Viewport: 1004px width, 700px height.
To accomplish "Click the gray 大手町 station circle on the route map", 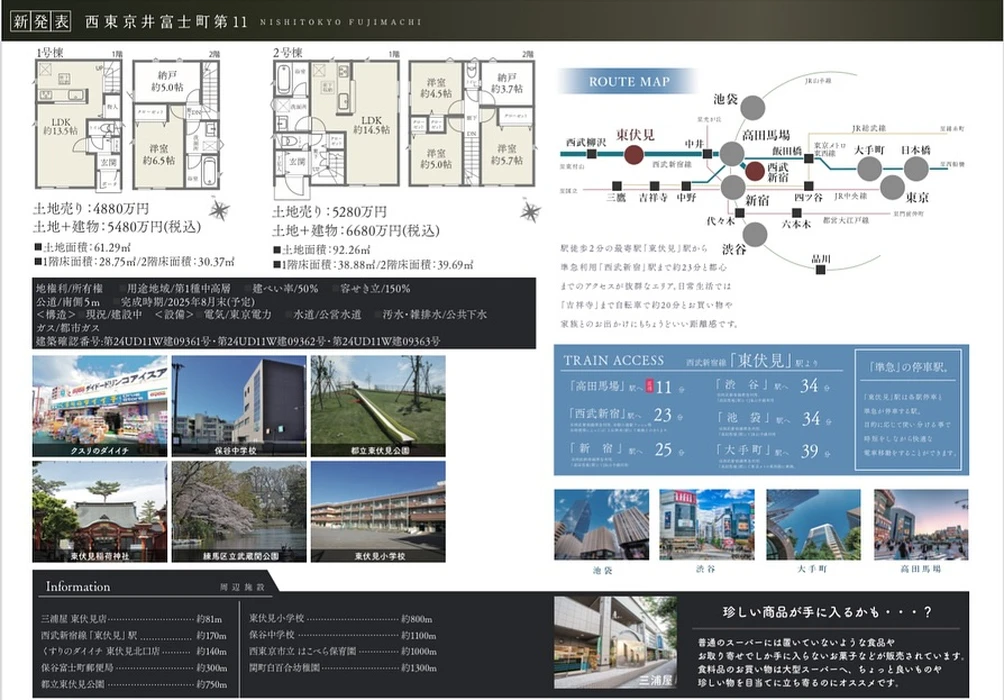I will [x=869, y=168].
